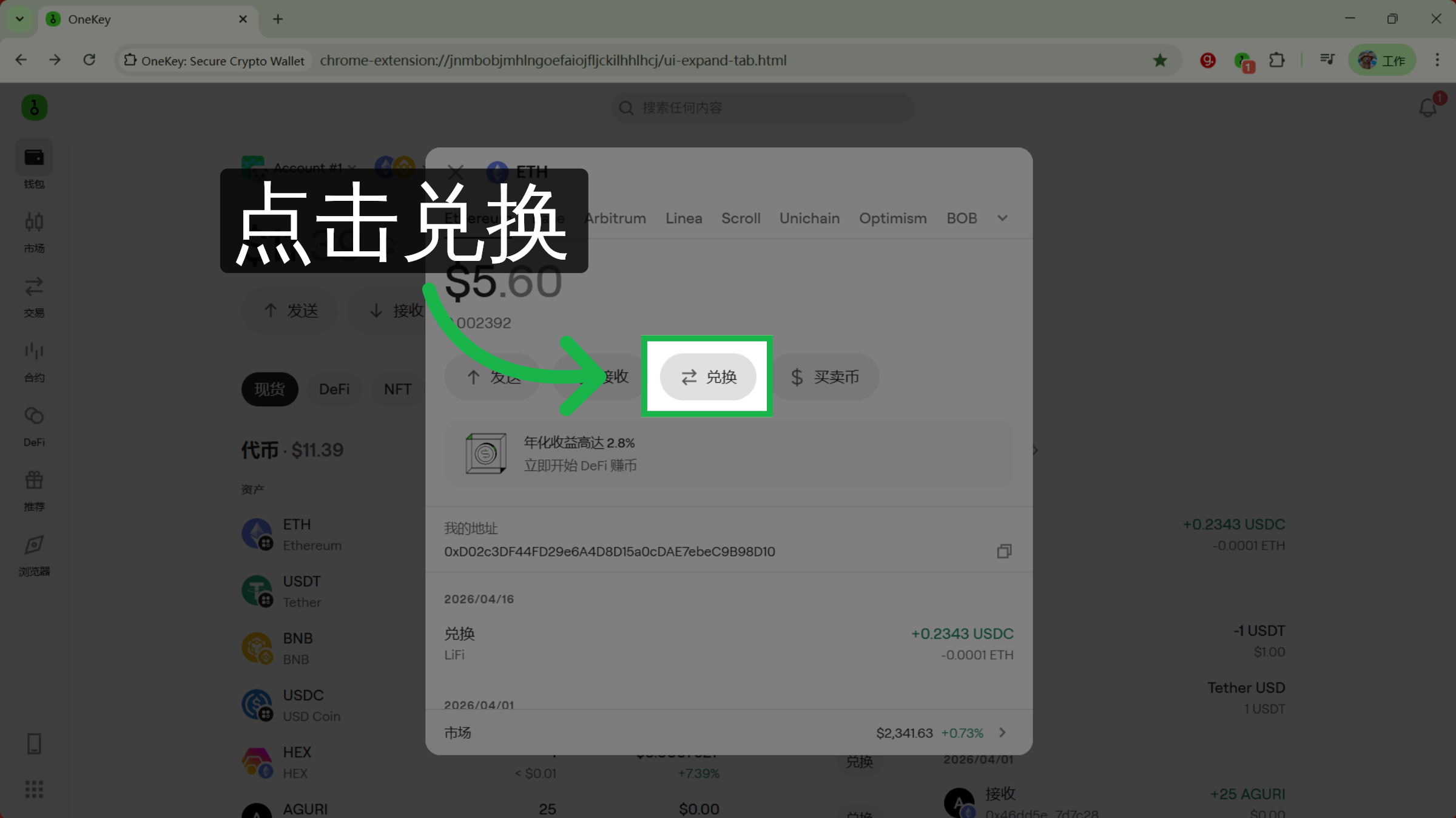
Task: Open the apps grid icon in the sidebar
Action: [x=34, y=789]
